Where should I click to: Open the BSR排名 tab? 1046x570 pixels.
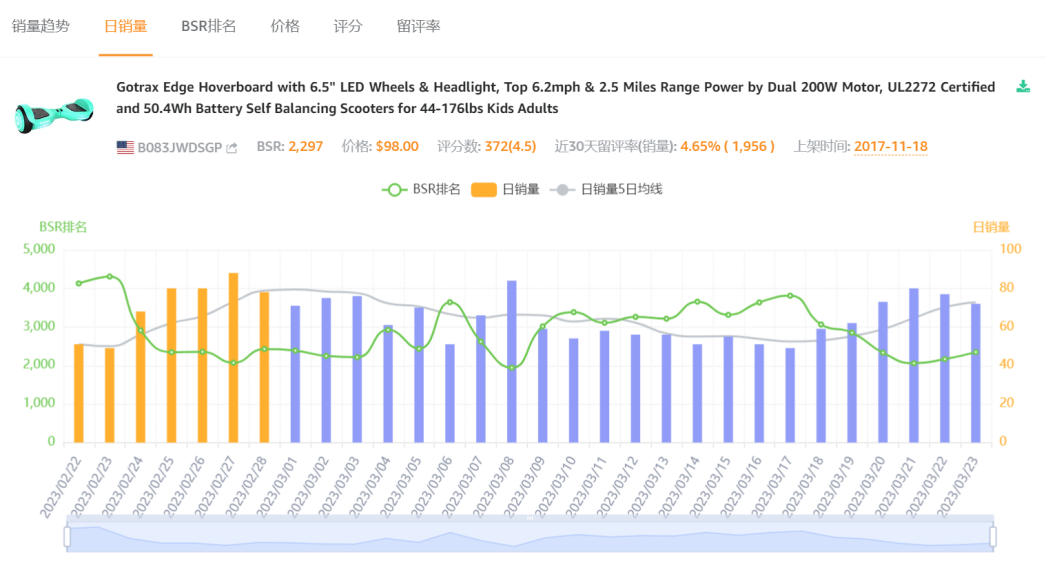pos(208,26)
